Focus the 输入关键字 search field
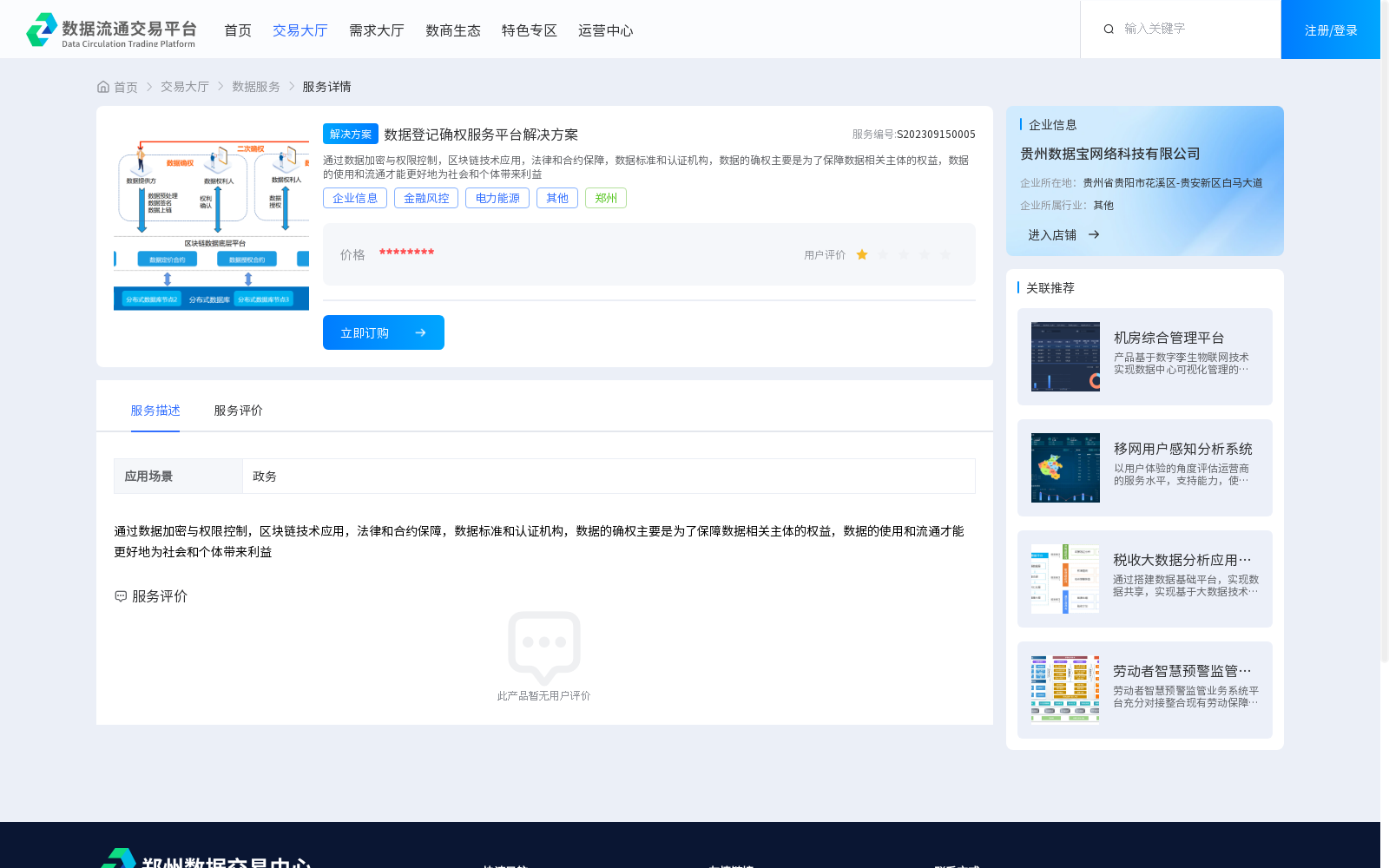The width and height of the screenshot is (1389, 868). click(x=1194, y=29)
